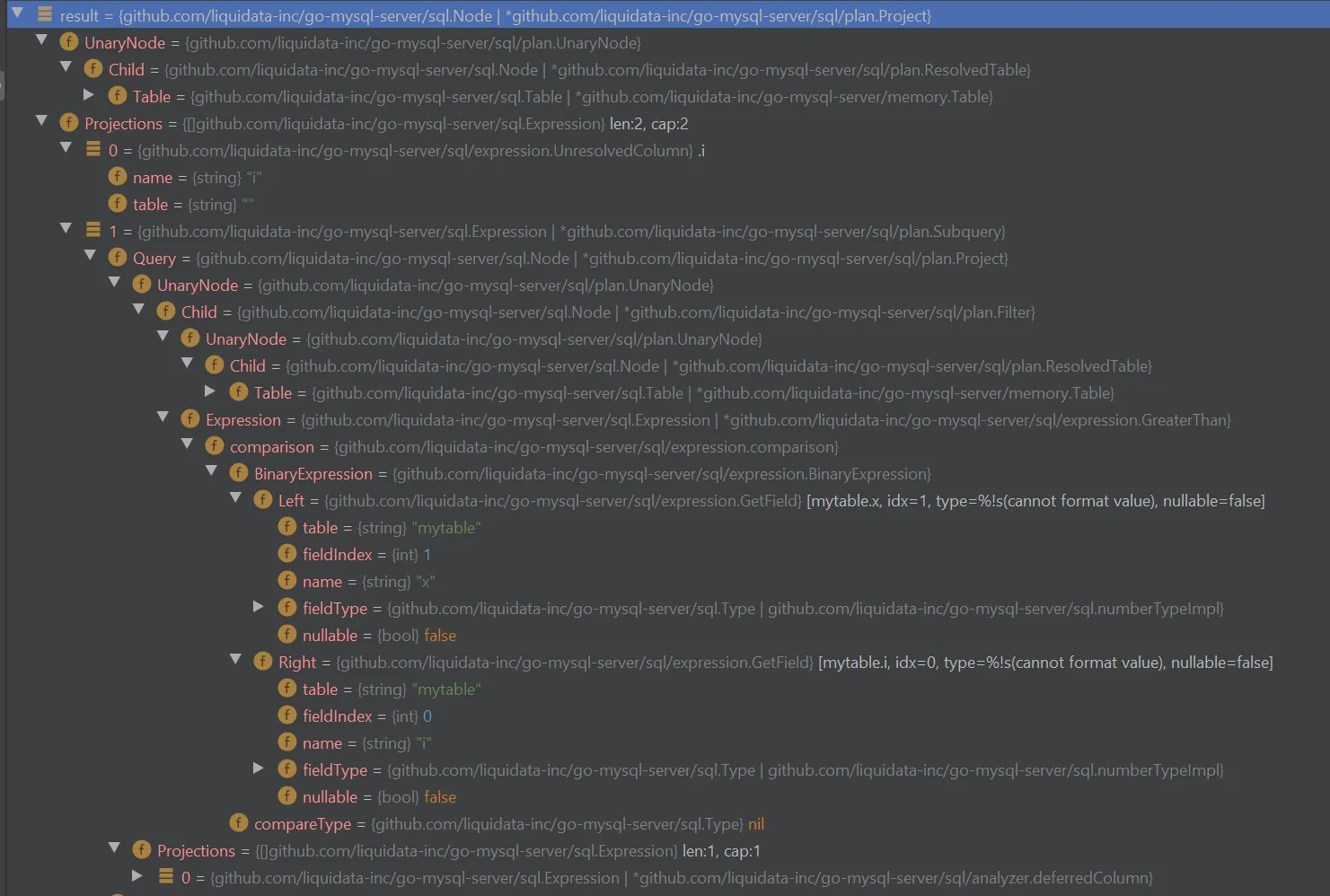Click the field icon beside Query

click(x=118, y=258)
